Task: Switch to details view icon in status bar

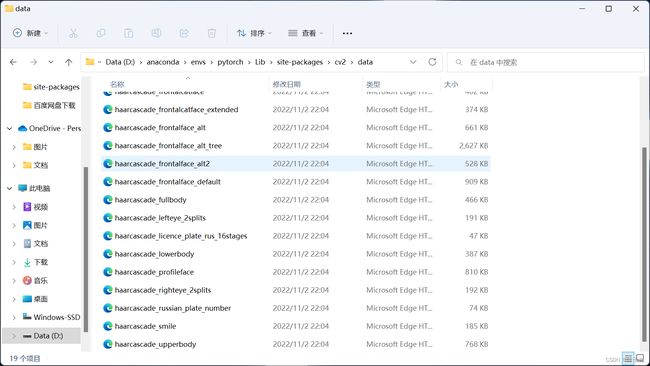Action: pos(628,358)
